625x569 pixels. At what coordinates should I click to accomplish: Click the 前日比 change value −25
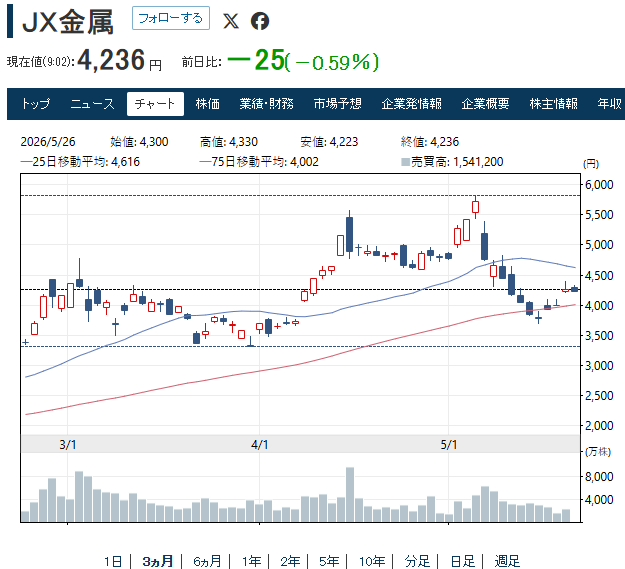click(256, 60)
